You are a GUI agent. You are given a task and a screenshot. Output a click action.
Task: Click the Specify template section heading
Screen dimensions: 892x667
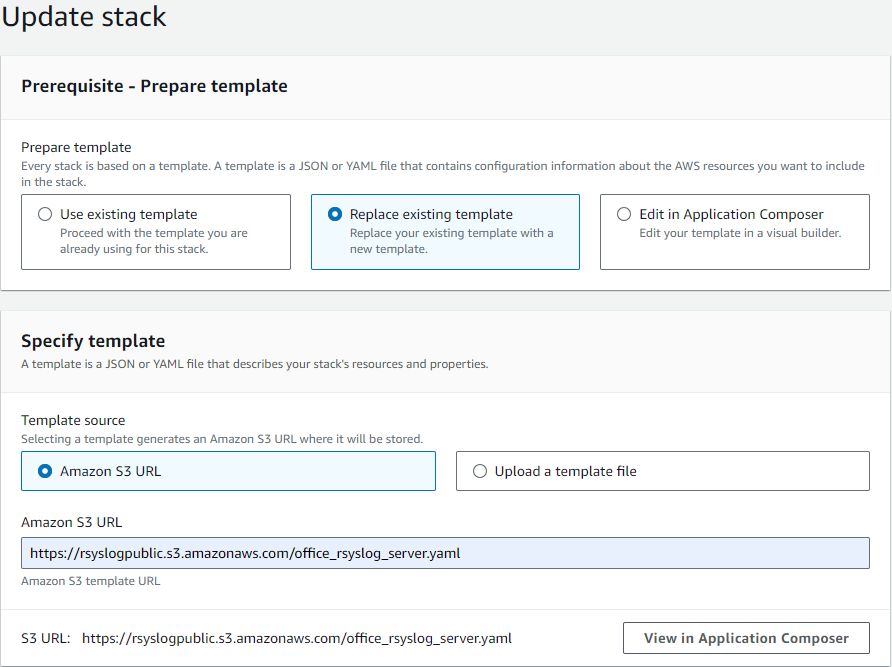point(93,341)
